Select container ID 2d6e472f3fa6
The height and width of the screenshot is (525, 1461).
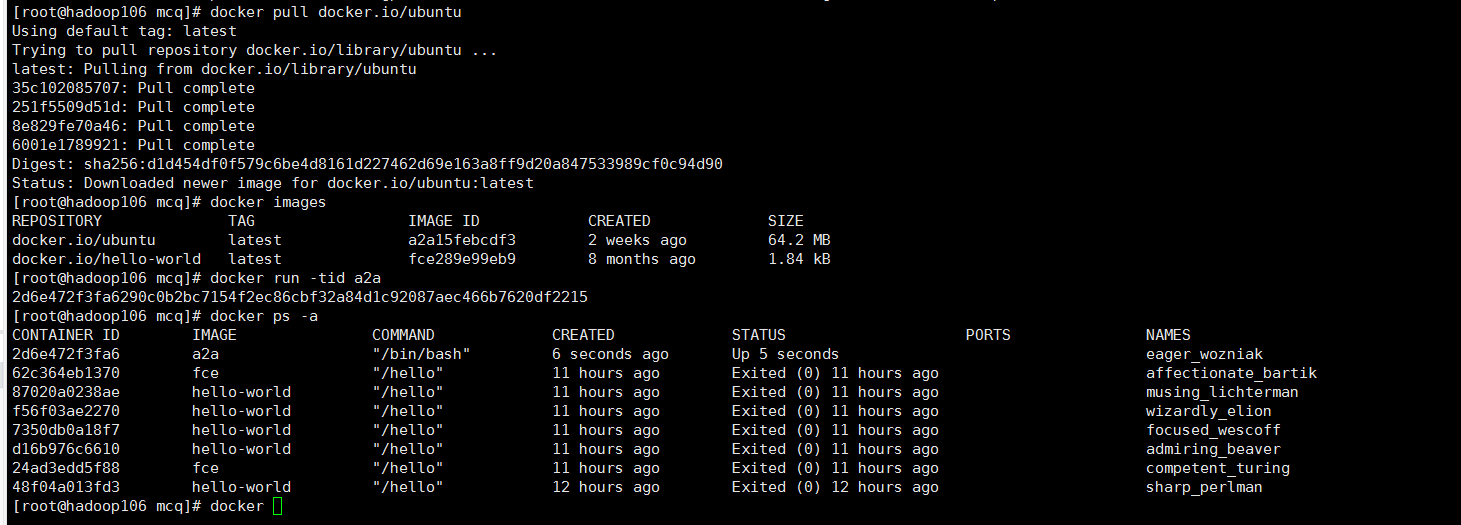65,354
